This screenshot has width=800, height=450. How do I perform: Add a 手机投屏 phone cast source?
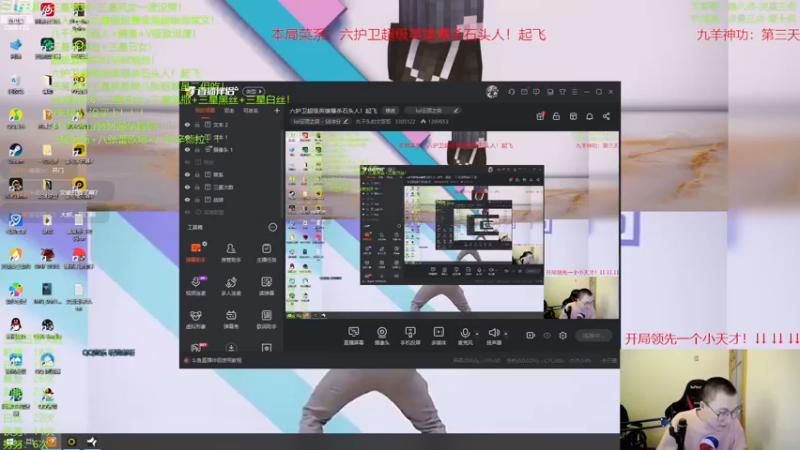(x=410, y=336)
